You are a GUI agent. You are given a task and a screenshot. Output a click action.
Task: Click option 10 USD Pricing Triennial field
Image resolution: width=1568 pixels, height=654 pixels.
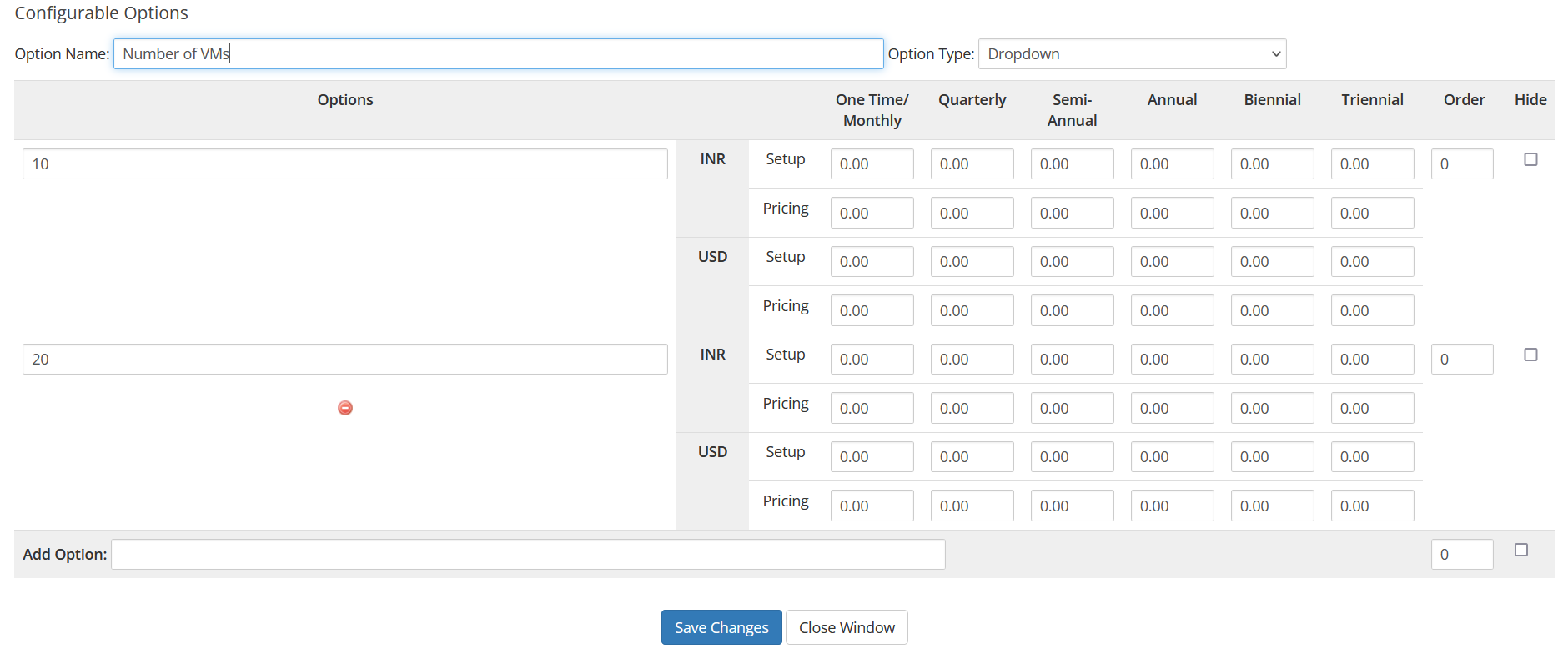pyautogui.click(x=1372, y=310)
